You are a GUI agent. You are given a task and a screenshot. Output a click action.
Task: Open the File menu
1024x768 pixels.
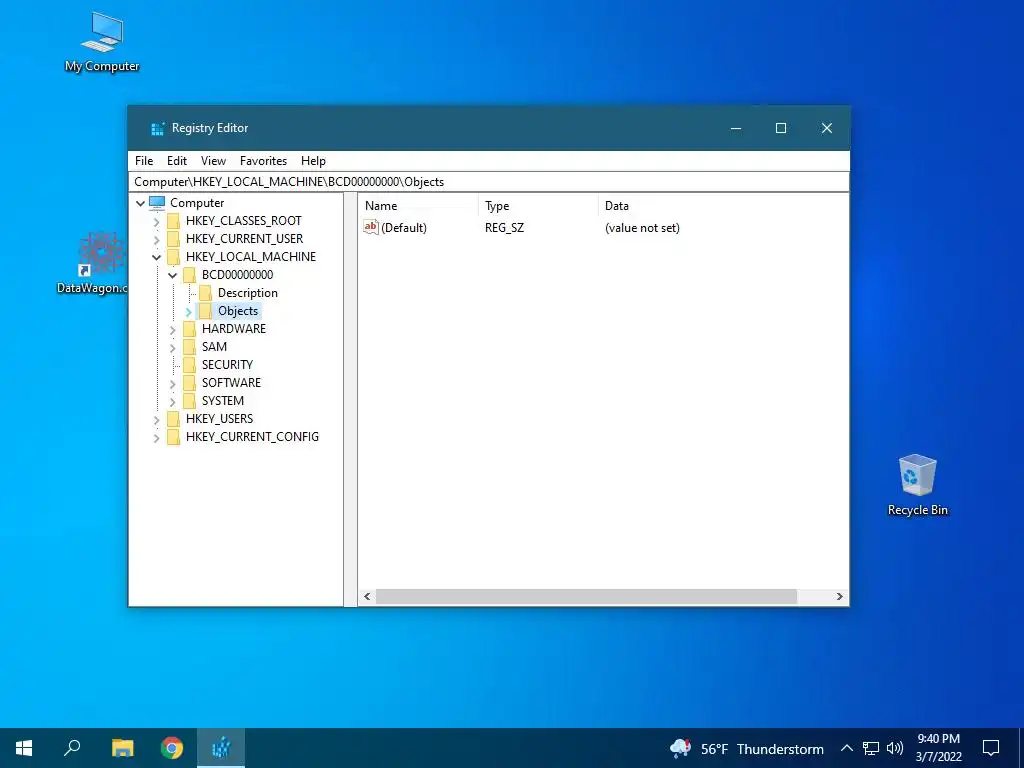[x=144, y=161]
